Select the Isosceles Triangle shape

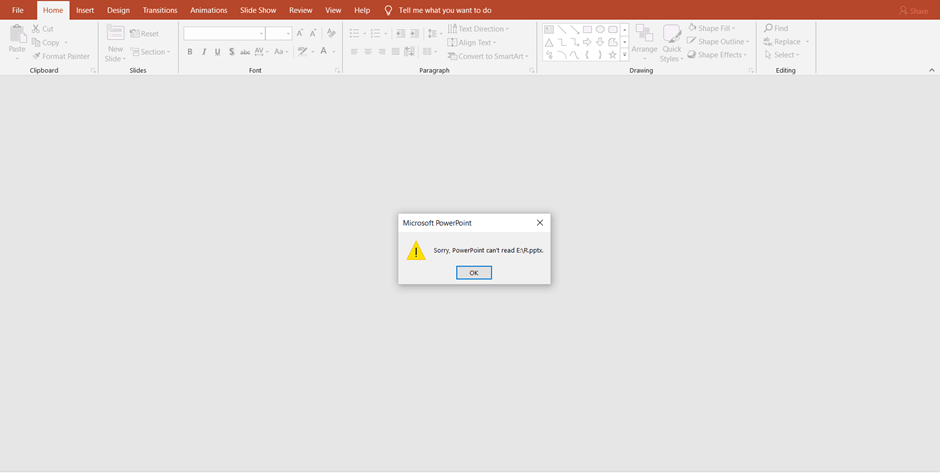click(x=549, y=42)
